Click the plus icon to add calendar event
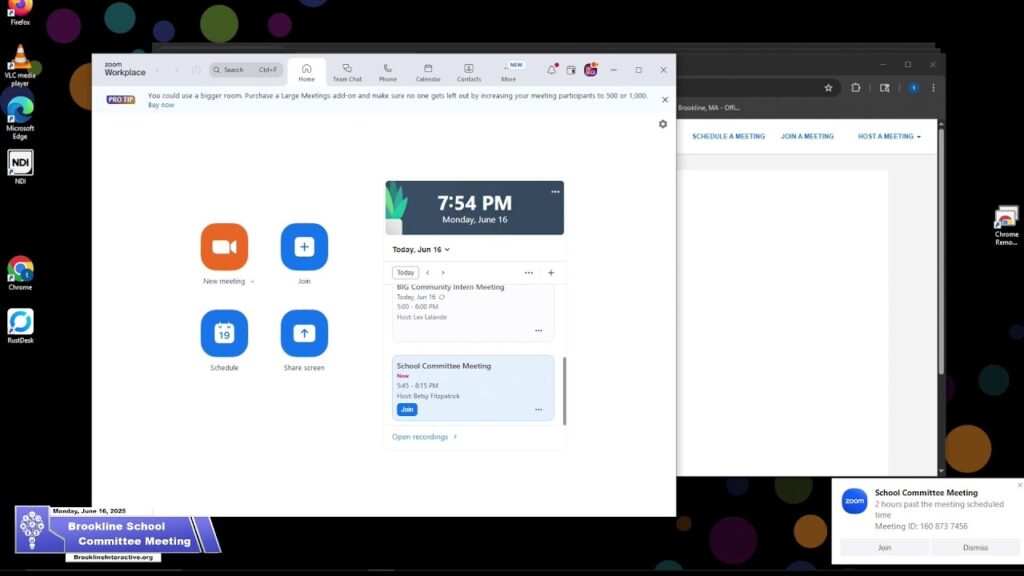The image size is (1024, 576). tap(550, 273)
